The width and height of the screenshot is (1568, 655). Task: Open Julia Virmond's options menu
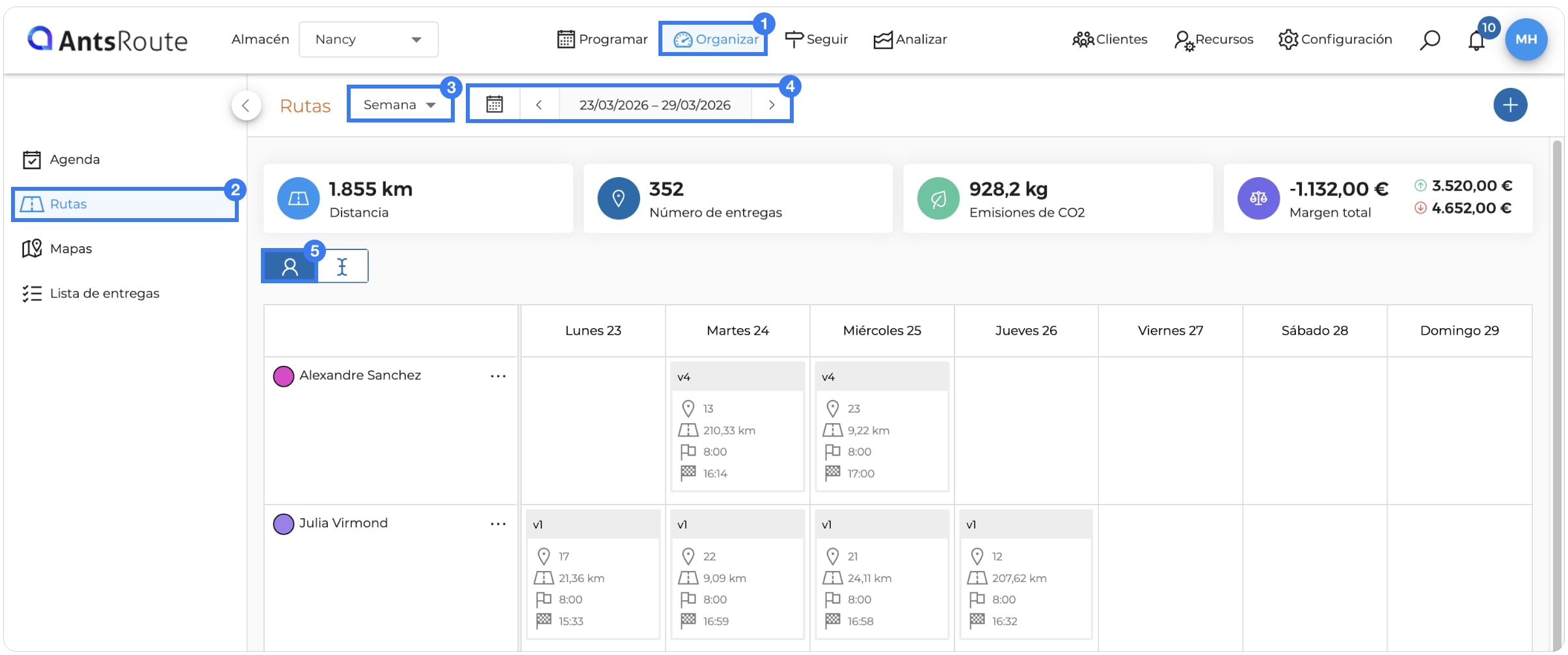point(498,524)
